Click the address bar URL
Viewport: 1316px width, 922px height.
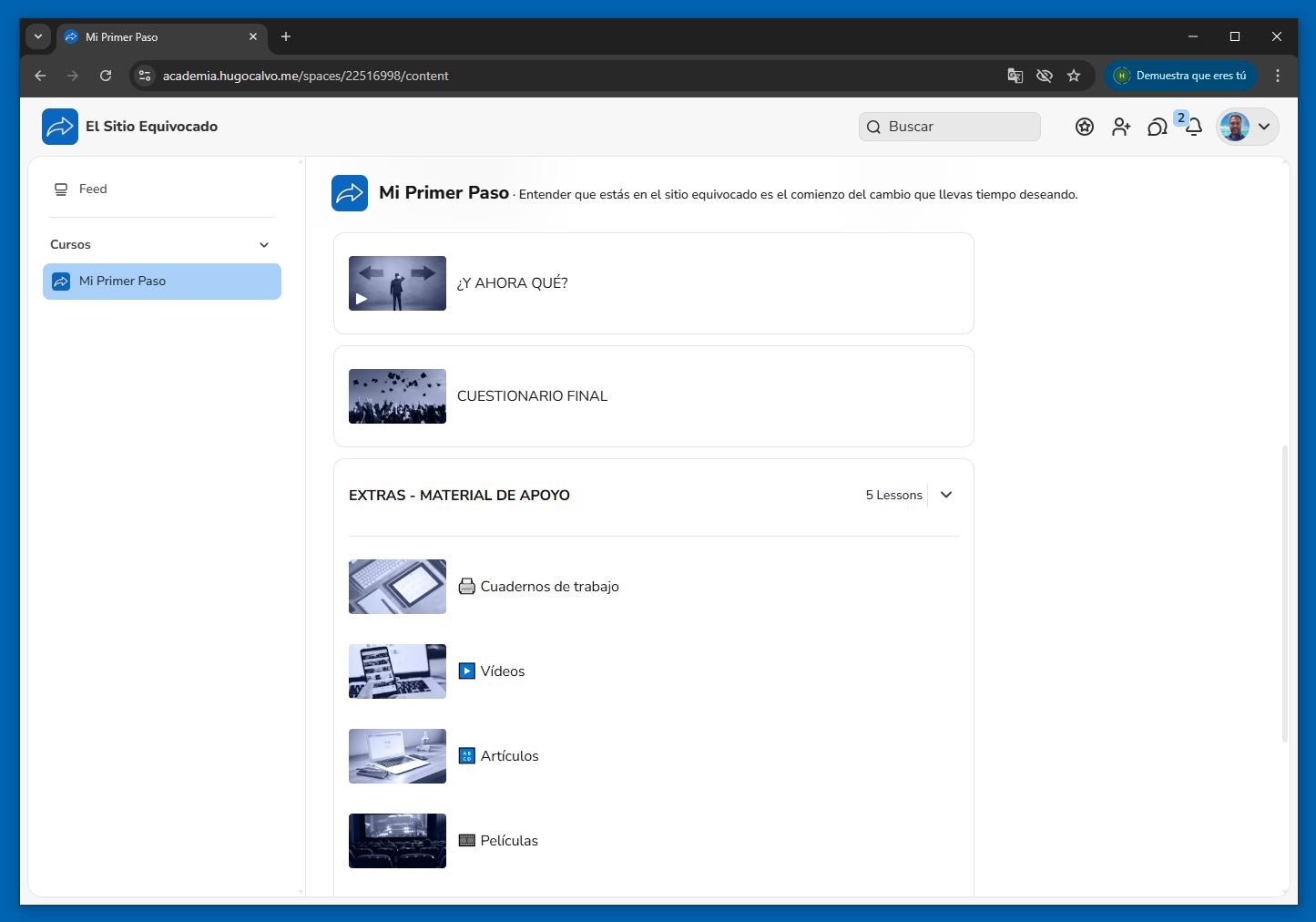click(306, 76)
